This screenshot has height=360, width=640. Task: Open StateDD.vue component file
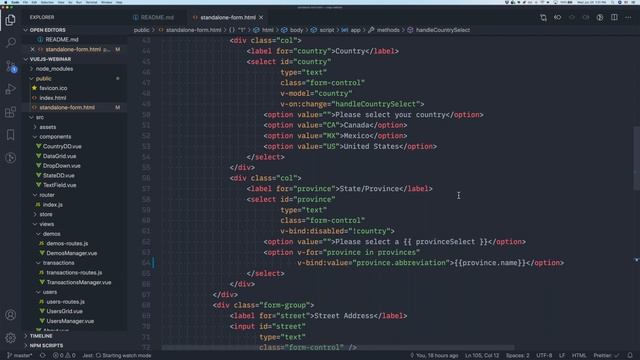tap(58, 176)
